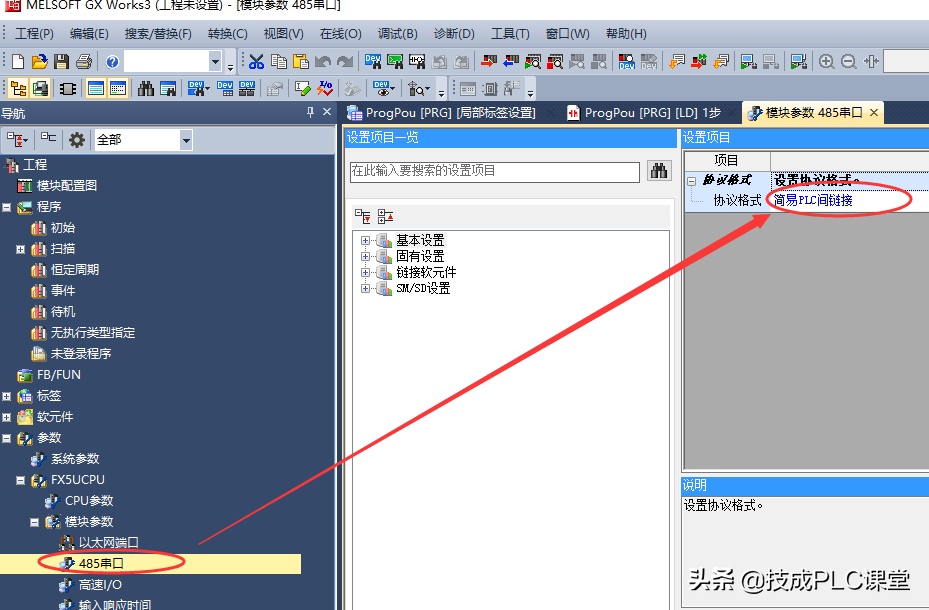Open the 在线(O) menu

340,34
